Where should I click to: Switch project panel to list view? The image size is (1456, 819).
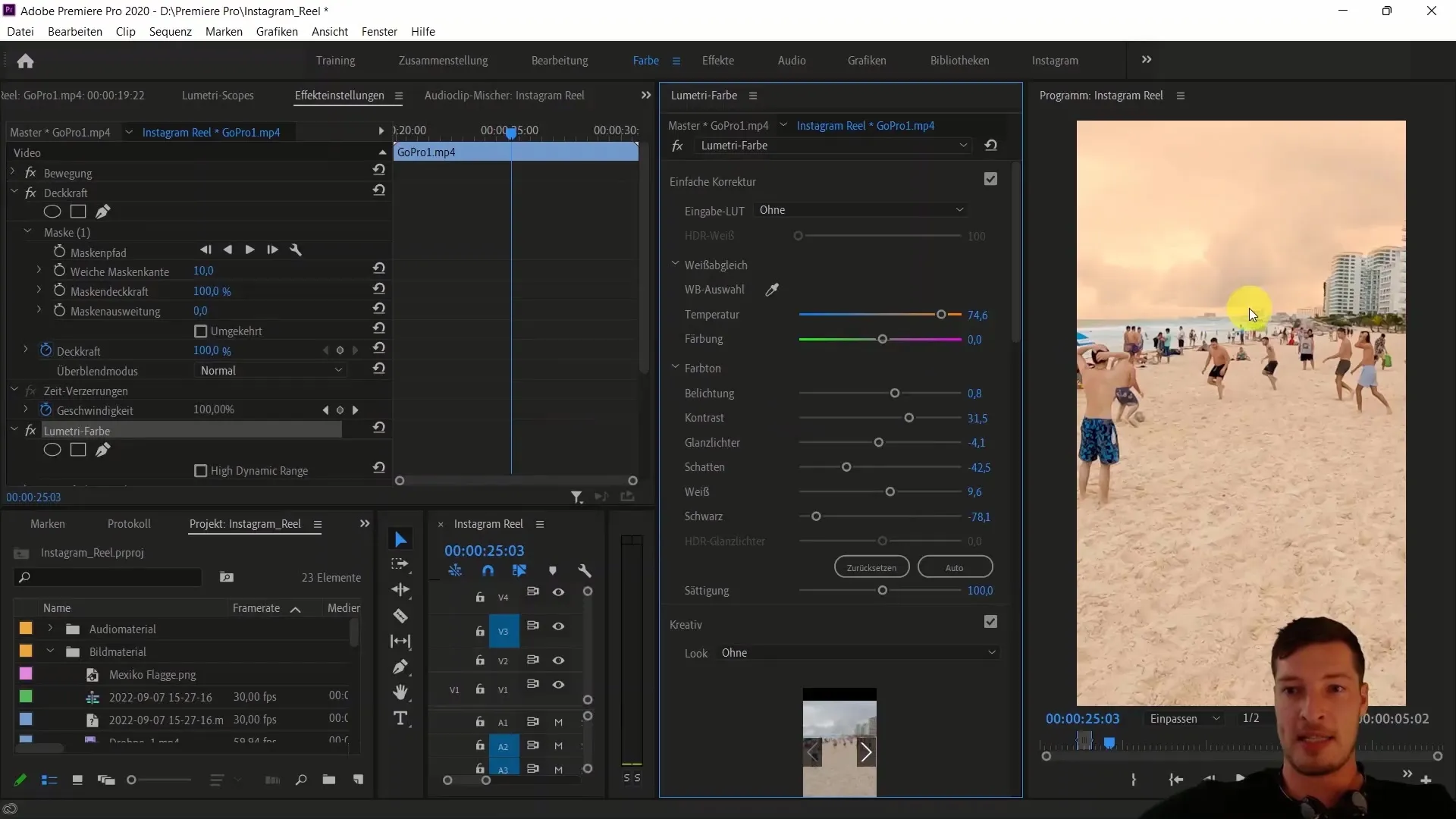(x=49, y=780)
